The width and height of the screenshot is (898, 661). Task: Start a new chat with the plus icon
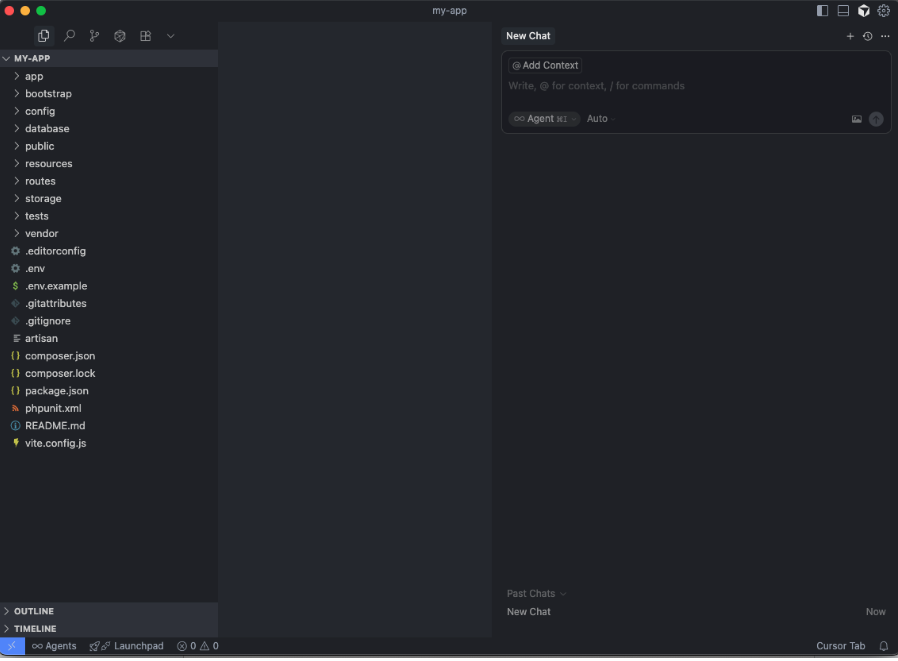tap(850, 36)
